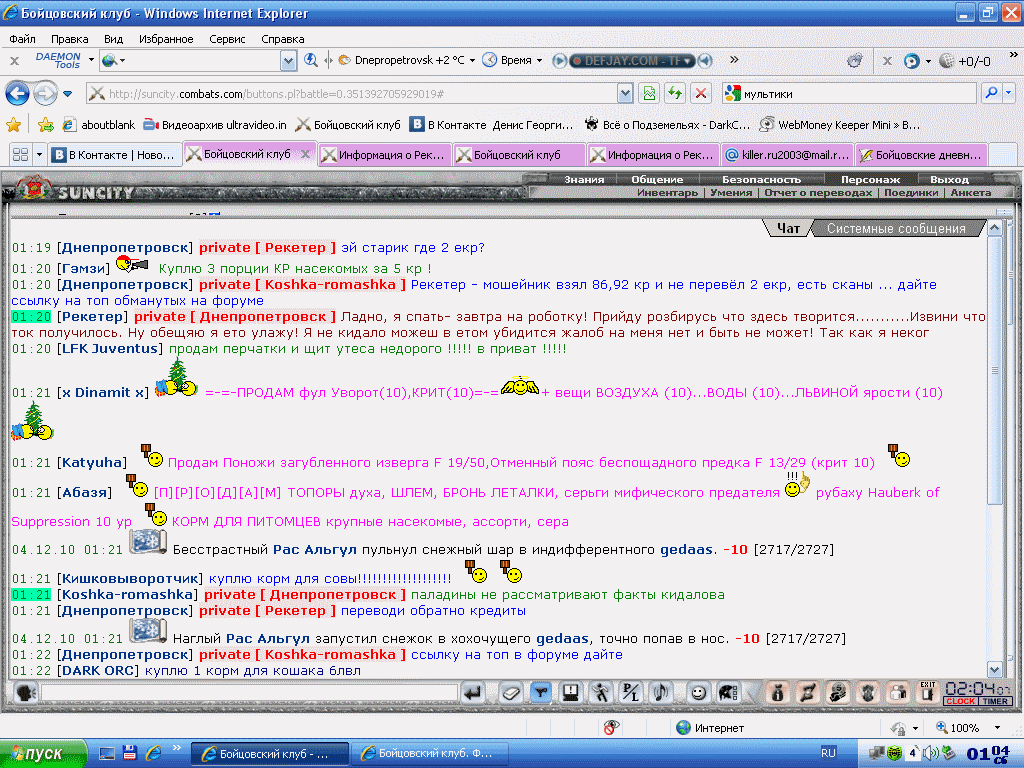Click the helmet list icon in chat toolbar
This screenshot has width=1024, height=768.
pyautogui.click(x=728, y=692)
